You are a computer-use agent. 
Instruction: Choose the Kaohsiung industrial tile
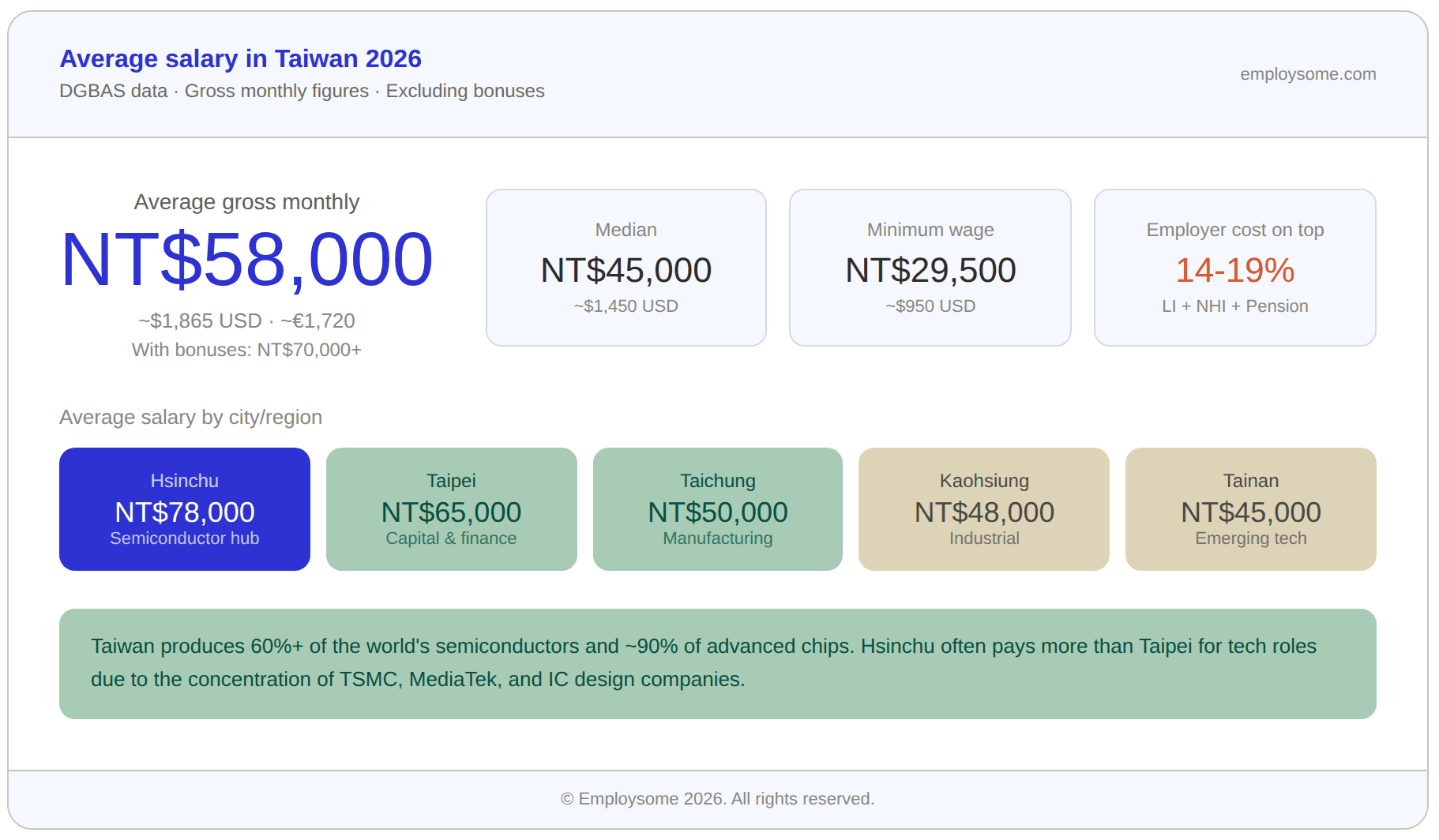click(x=983, y=509)
